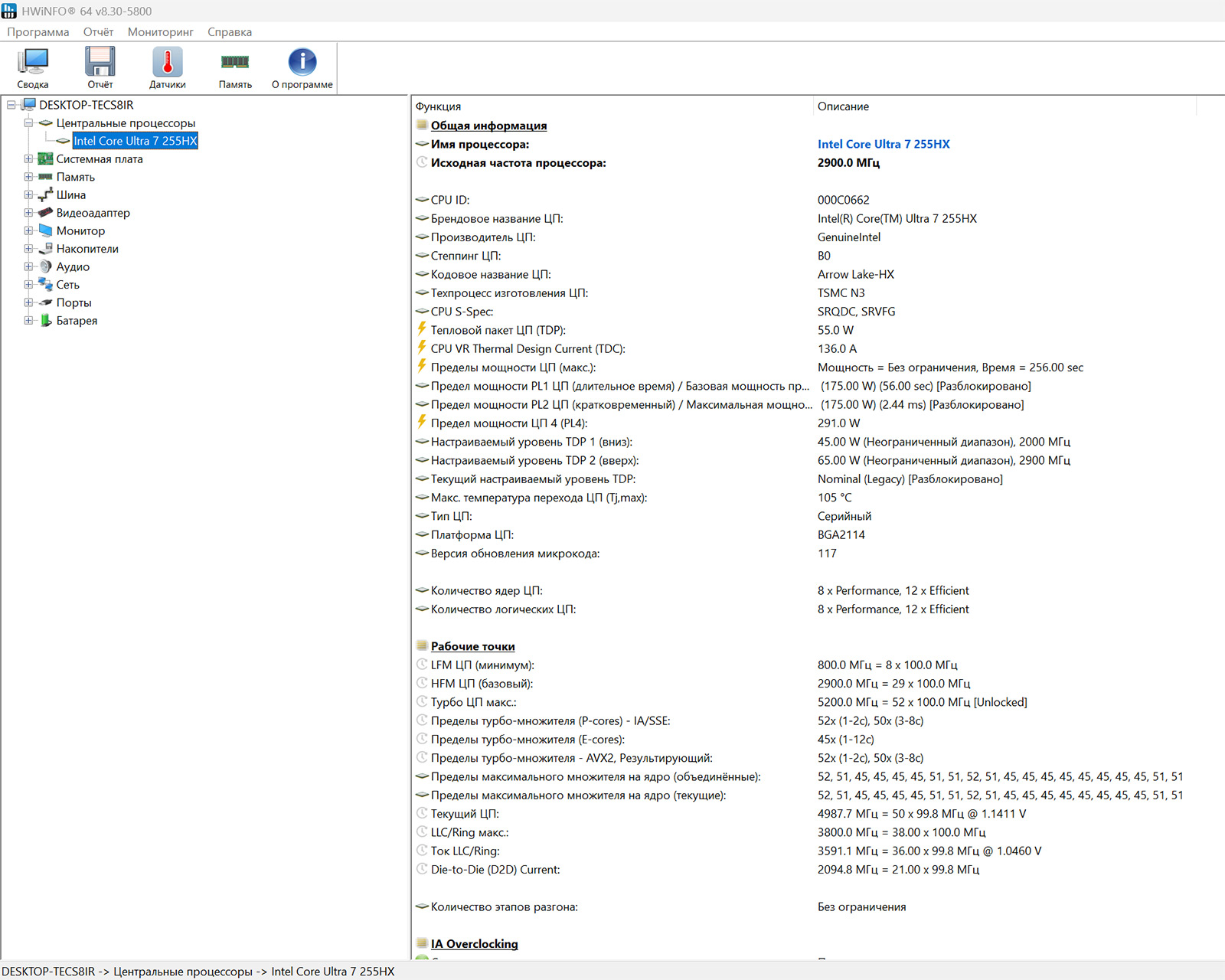Click the Отчёт floppy disk icon
This screenshot has width=1225, height=980.
(x=100, y=62)
